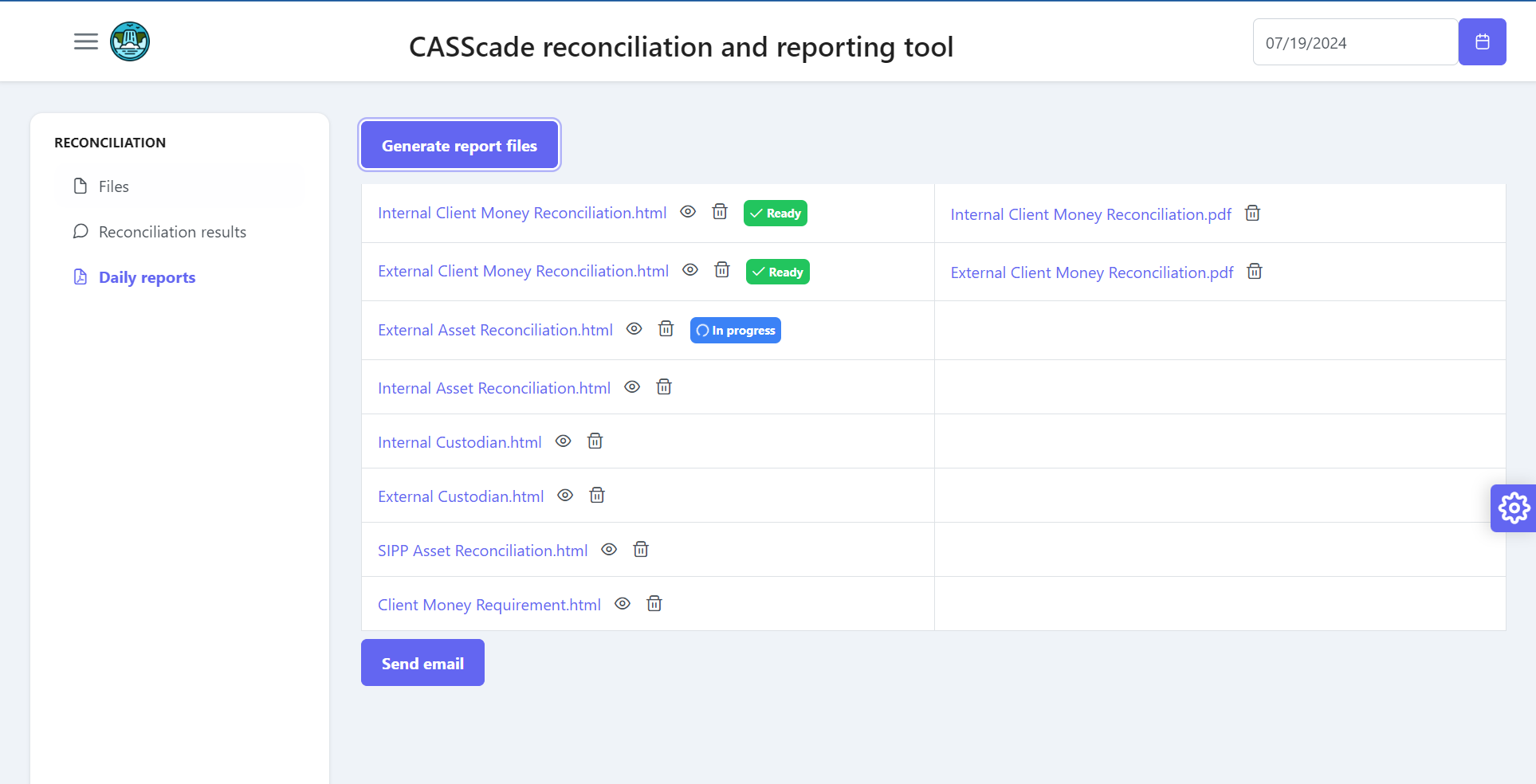Delete External Custodian.html report

(x=596, y=495)
